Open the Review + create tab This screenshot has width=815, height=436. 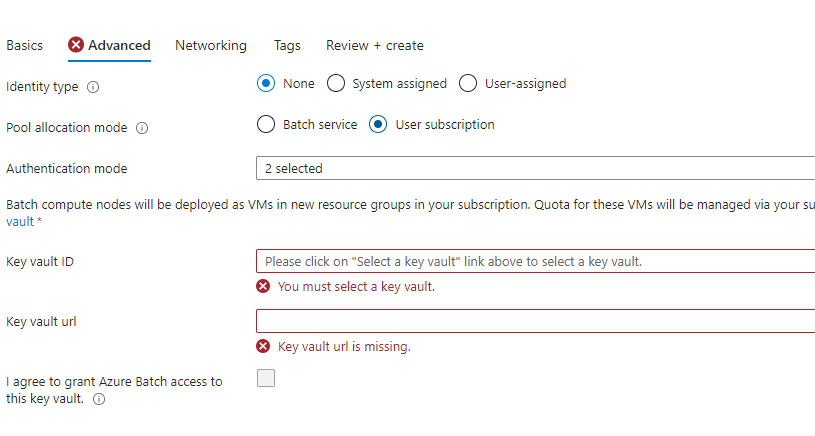click(375, 46)
